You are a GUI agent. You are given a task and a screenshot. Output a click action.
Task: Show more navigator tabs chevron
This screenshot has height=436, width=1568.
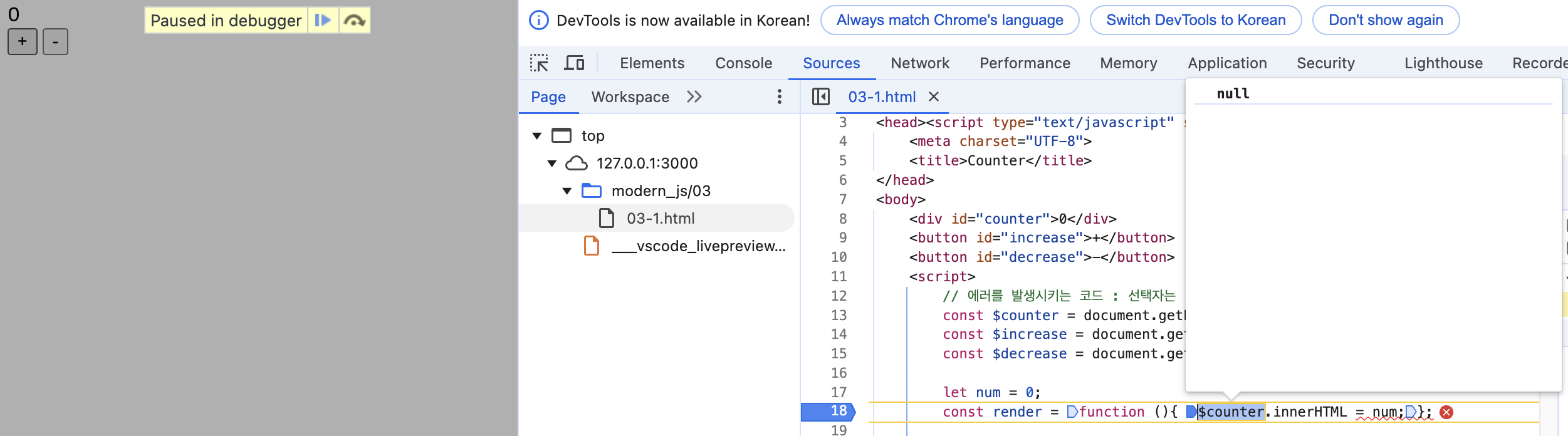pos(694,97)
